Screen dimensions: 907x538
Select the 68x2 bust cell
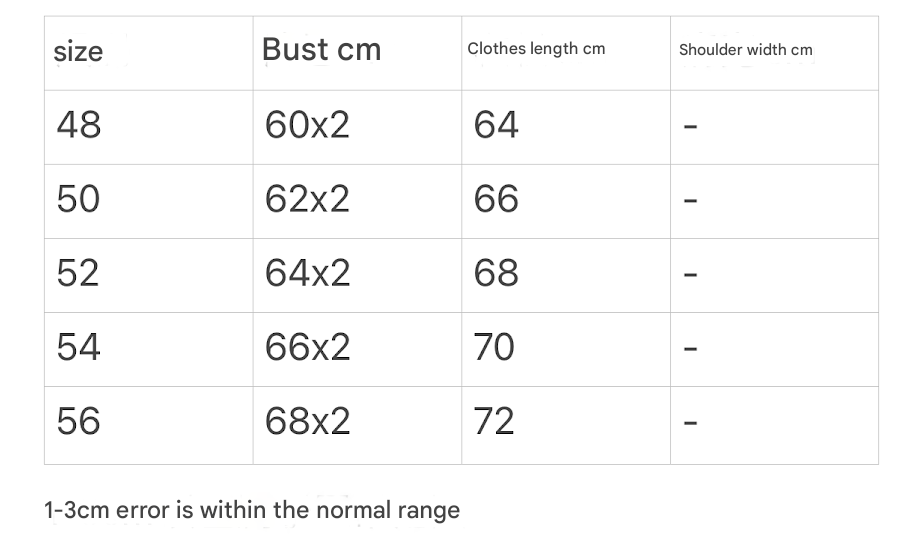click(307, 421)
